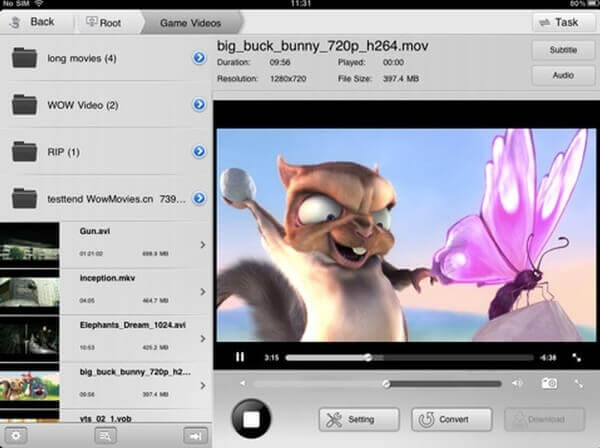Click the WiFi status icon

(x=39, y=3)
